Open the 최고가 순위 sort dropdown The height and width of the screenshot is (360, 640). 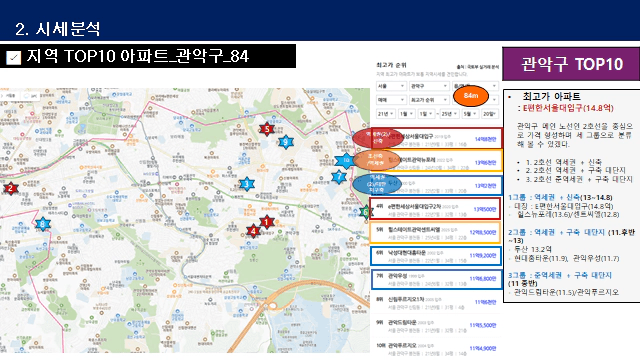pos(429,100)
